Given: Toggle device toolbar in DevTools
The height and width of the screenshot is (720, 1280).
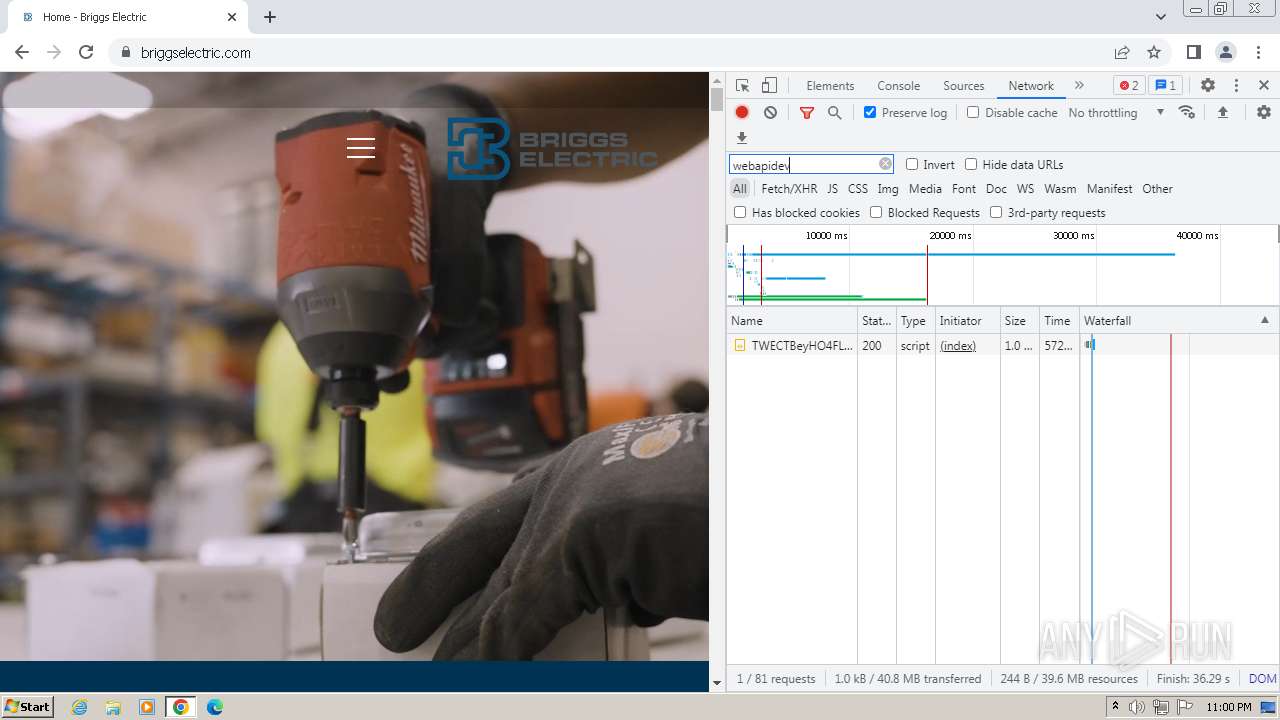Looking at the screenshot, I should tap(769, 86).
